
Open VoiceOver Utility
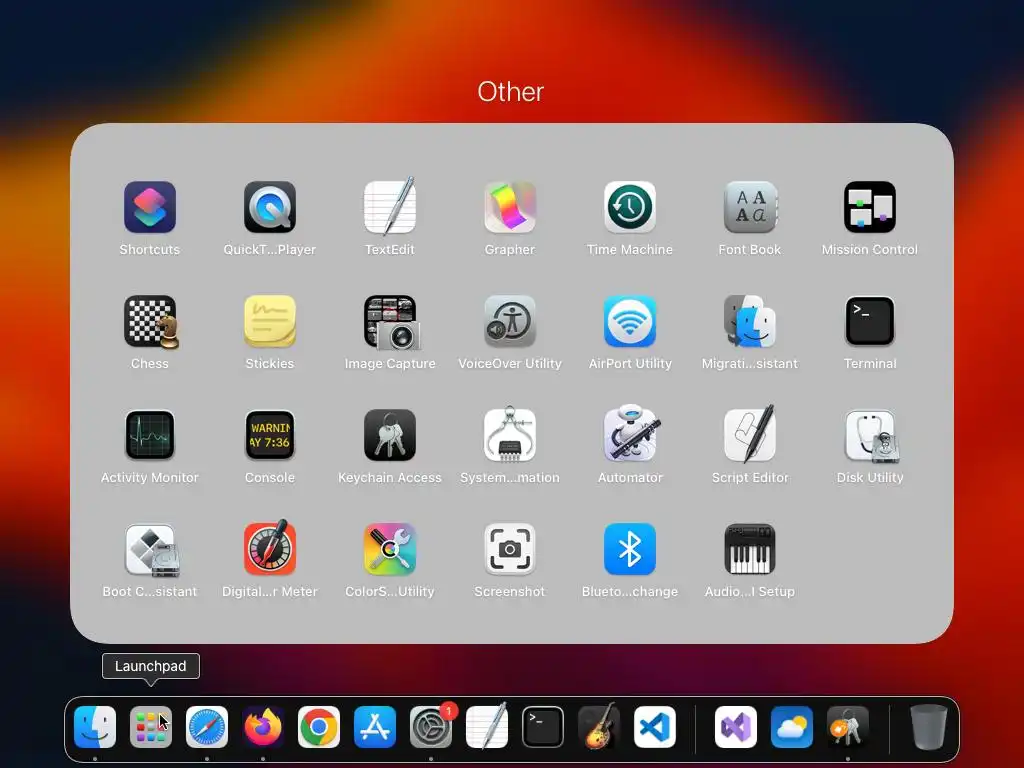510,321
